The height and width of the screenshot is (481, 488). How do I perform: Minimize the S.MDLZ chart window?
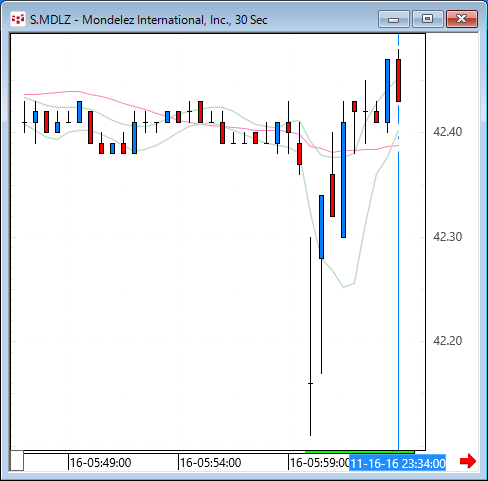click(394, 19)
